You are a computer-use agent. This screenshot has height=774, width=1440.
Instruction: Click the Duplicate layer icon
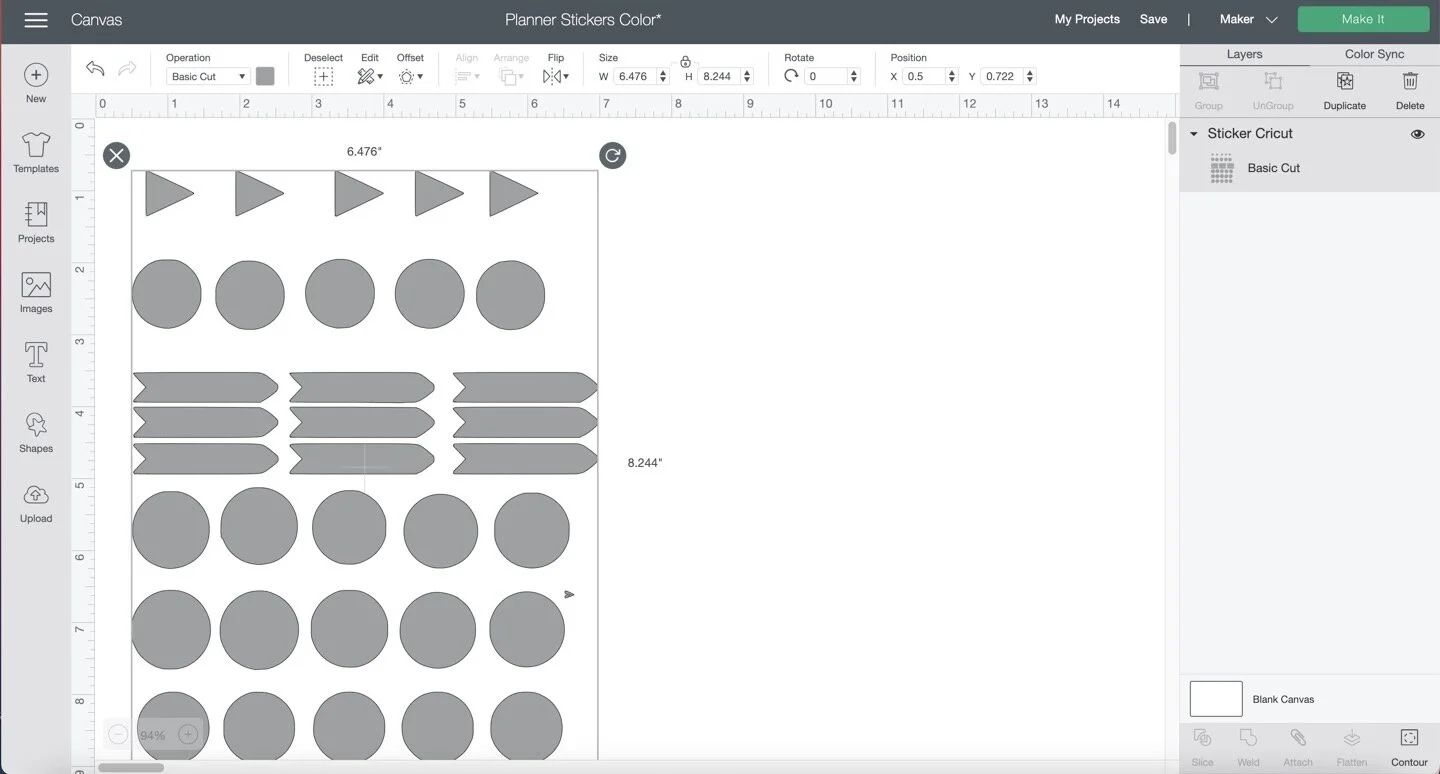tap(1344, 81)
